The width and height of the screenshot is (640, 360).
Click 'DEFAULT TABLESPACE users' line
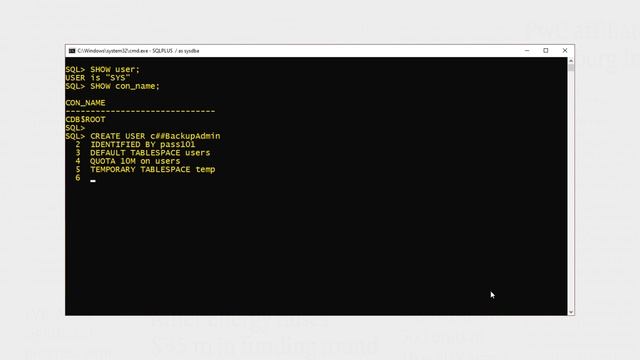(150, 153)
